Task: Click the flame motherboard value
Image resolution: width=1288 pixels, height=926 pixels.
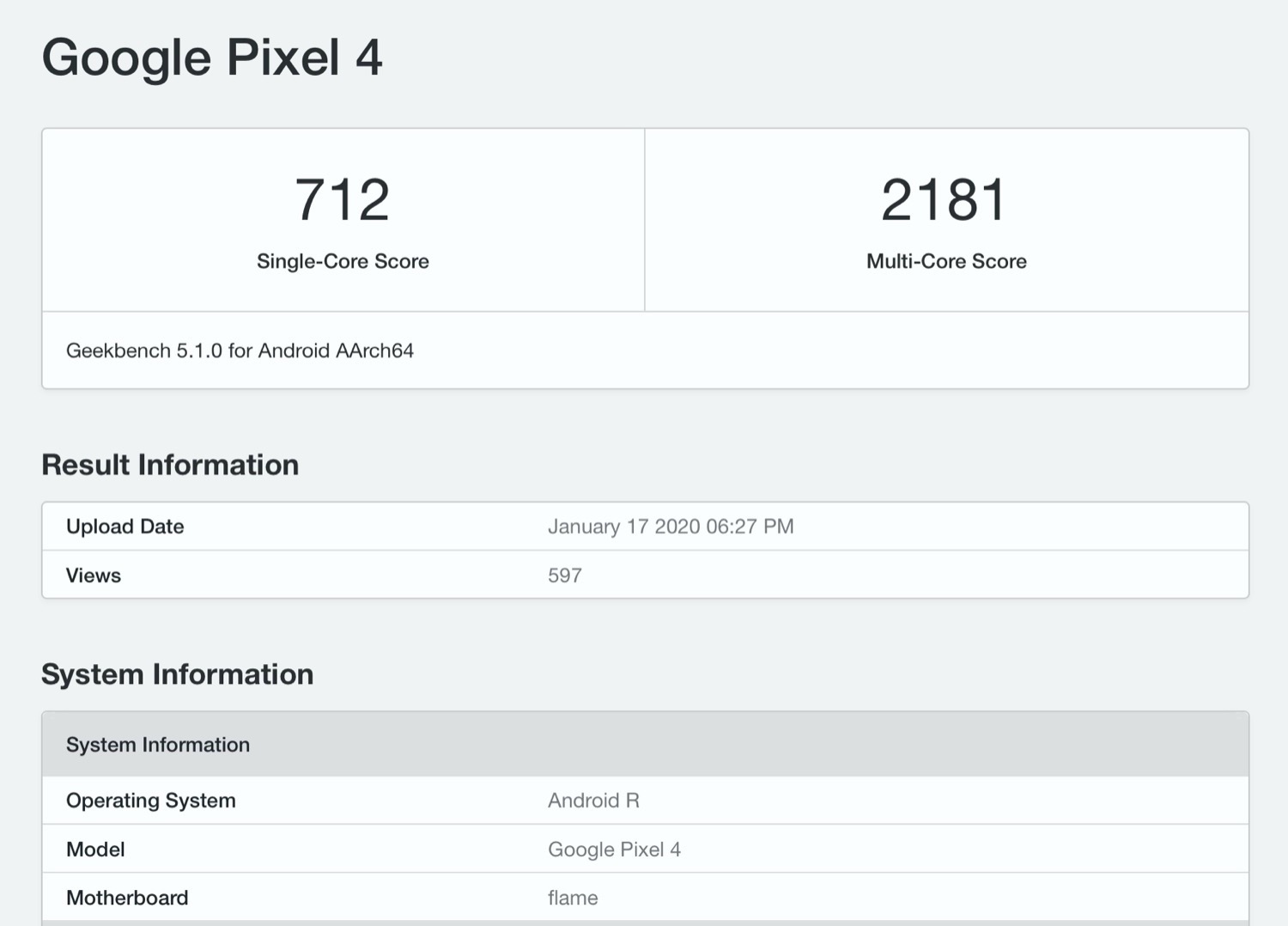Action: point(573,898)
